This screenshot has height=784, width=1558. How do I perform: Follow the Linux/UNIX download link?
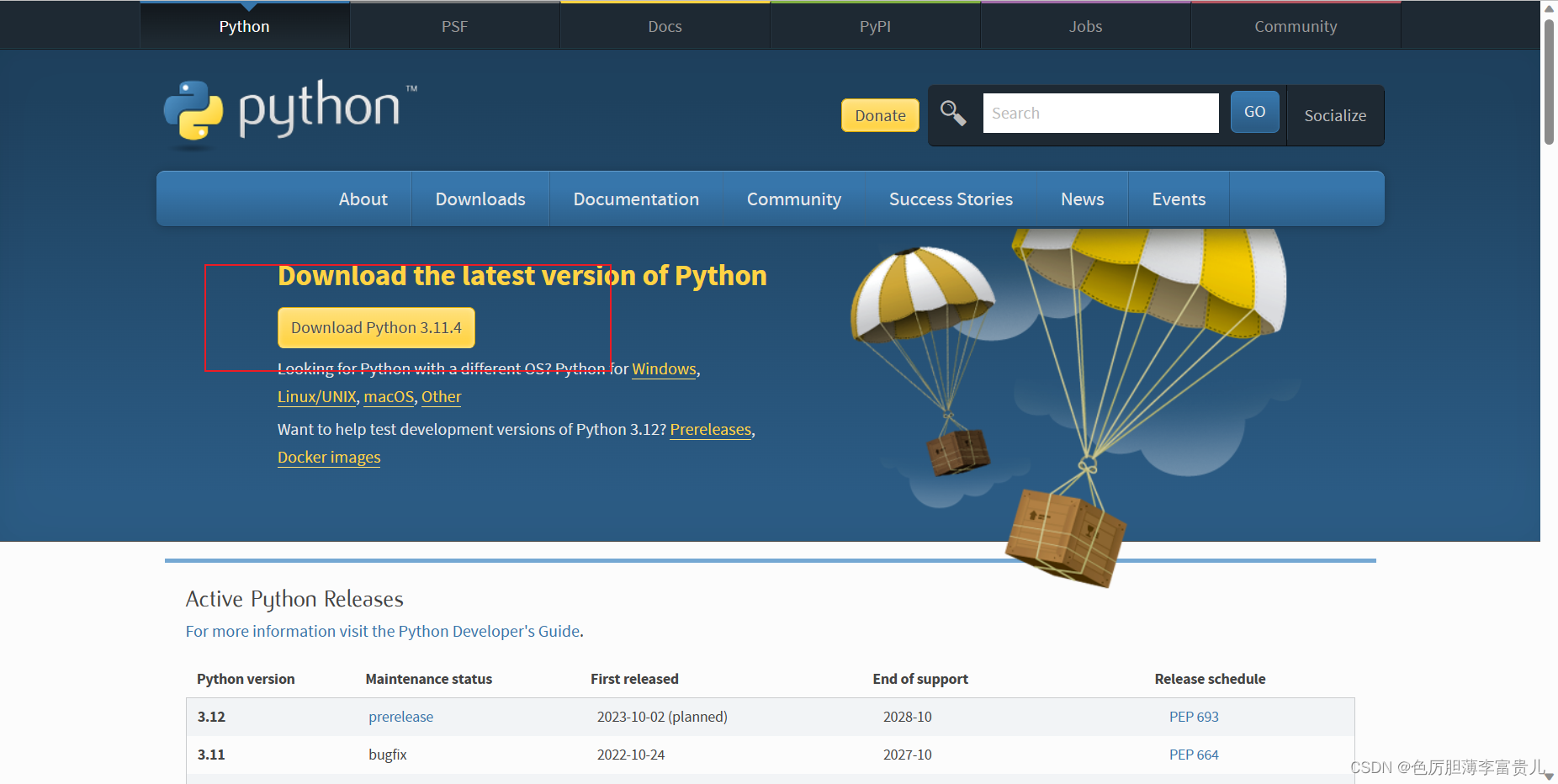[x=316, y=396]
